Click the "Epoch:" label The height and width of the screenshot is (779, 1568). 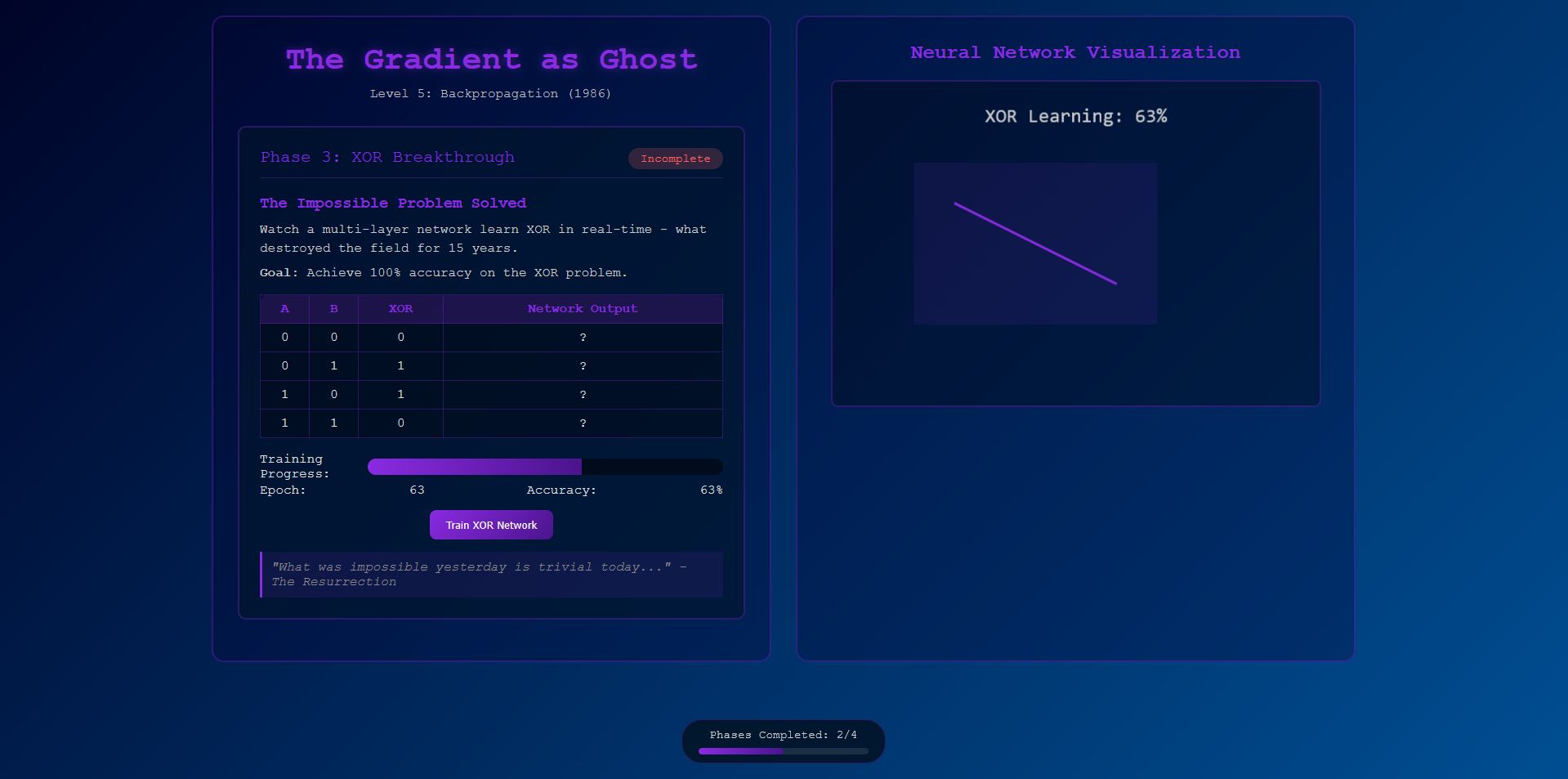coord(283,490)
